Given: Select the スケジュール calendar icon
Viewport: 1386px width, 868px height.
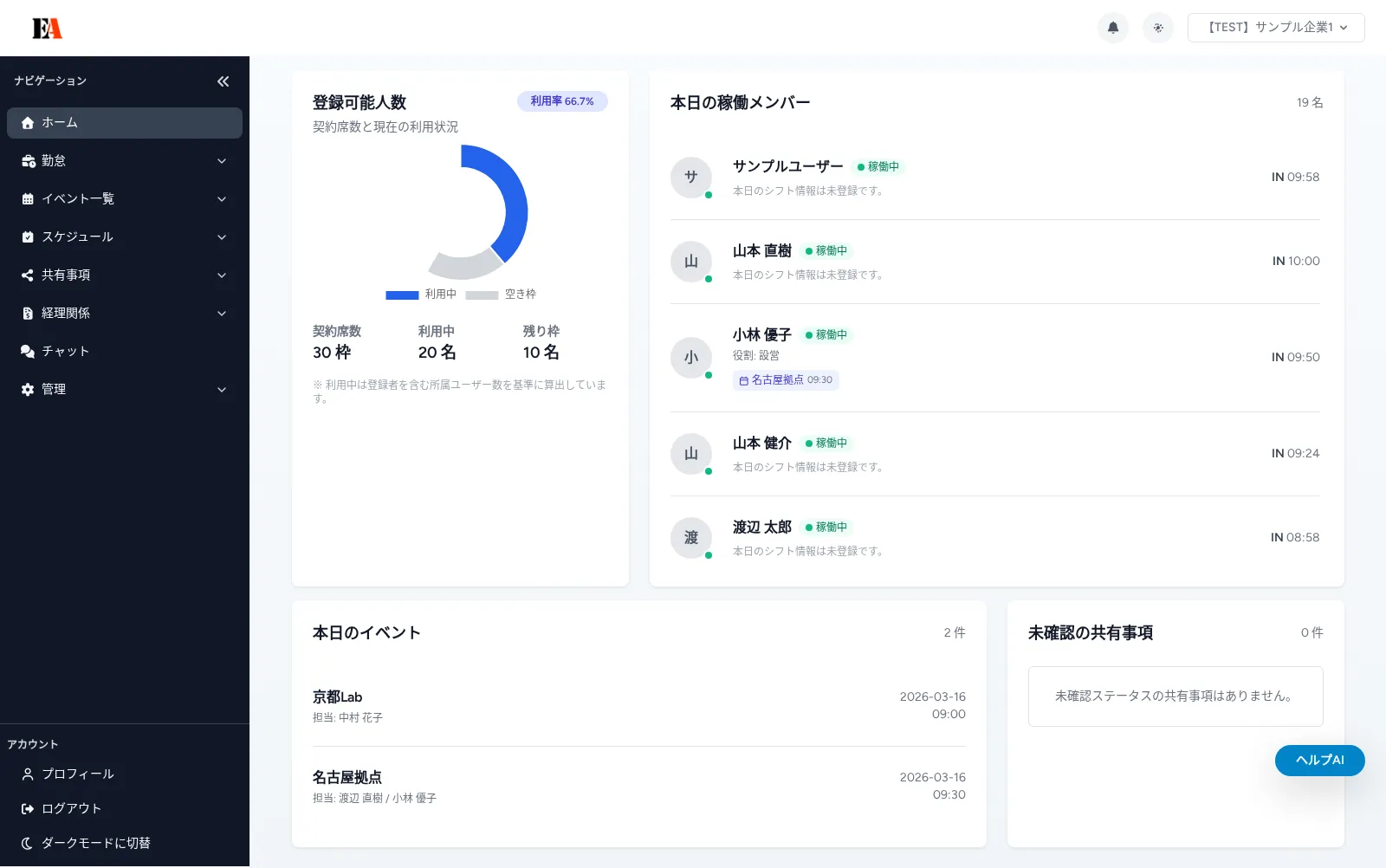Looking at the screenshot, I should point(27,236).
